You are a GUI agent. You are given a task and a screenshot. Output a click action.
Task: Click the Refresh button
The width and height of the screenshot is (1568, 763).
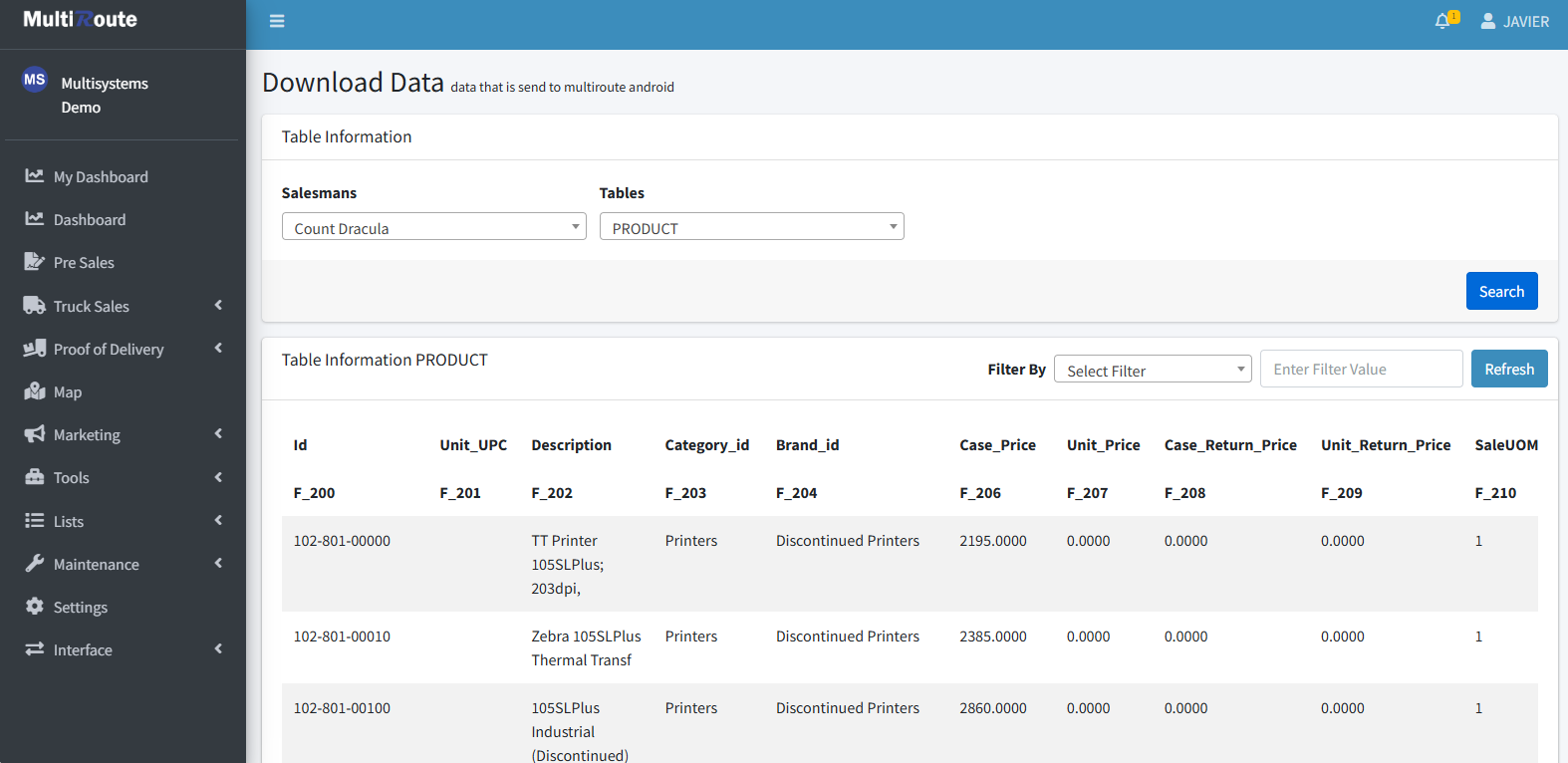click(x=1508, y=369)
